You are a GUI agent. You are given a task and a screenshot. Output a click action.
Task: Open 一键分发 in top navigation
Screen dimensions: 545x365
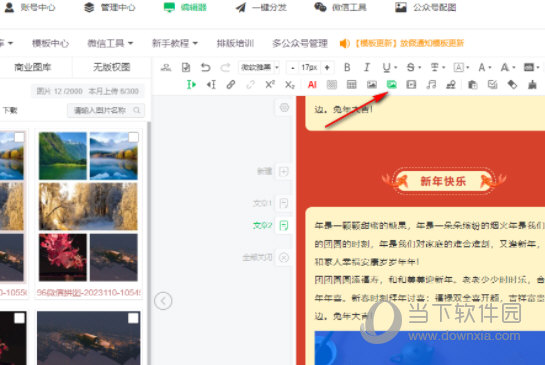261,7
